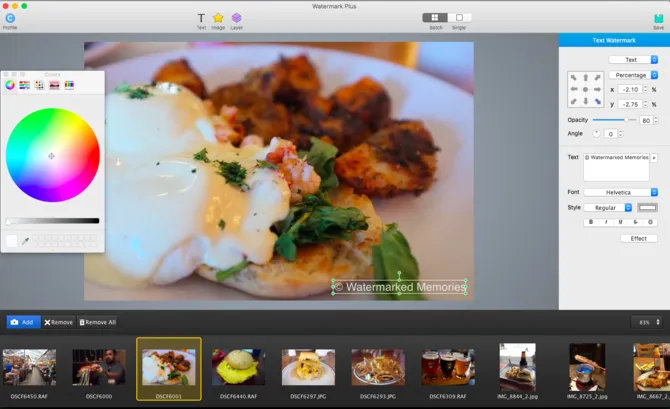The width and height of the screenshot is (670, 409).
Task: Open the Profile icon in toolbar
Action: 10,18
